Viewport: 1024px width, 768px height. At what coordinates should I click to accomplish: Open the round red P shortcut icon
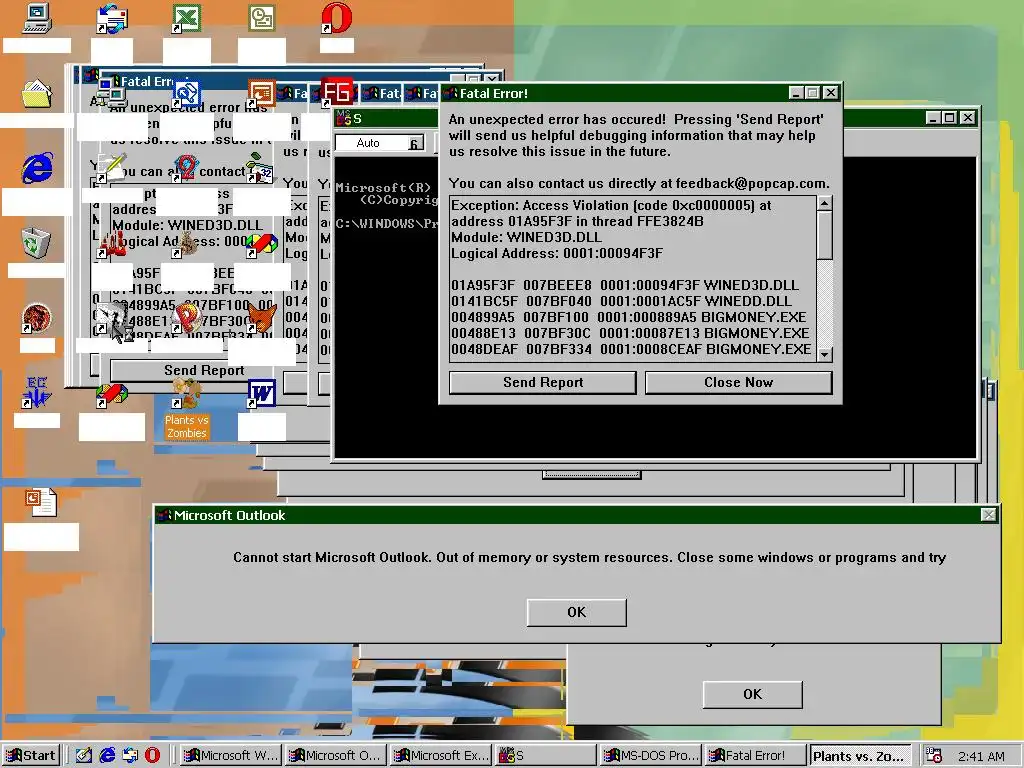187,318
